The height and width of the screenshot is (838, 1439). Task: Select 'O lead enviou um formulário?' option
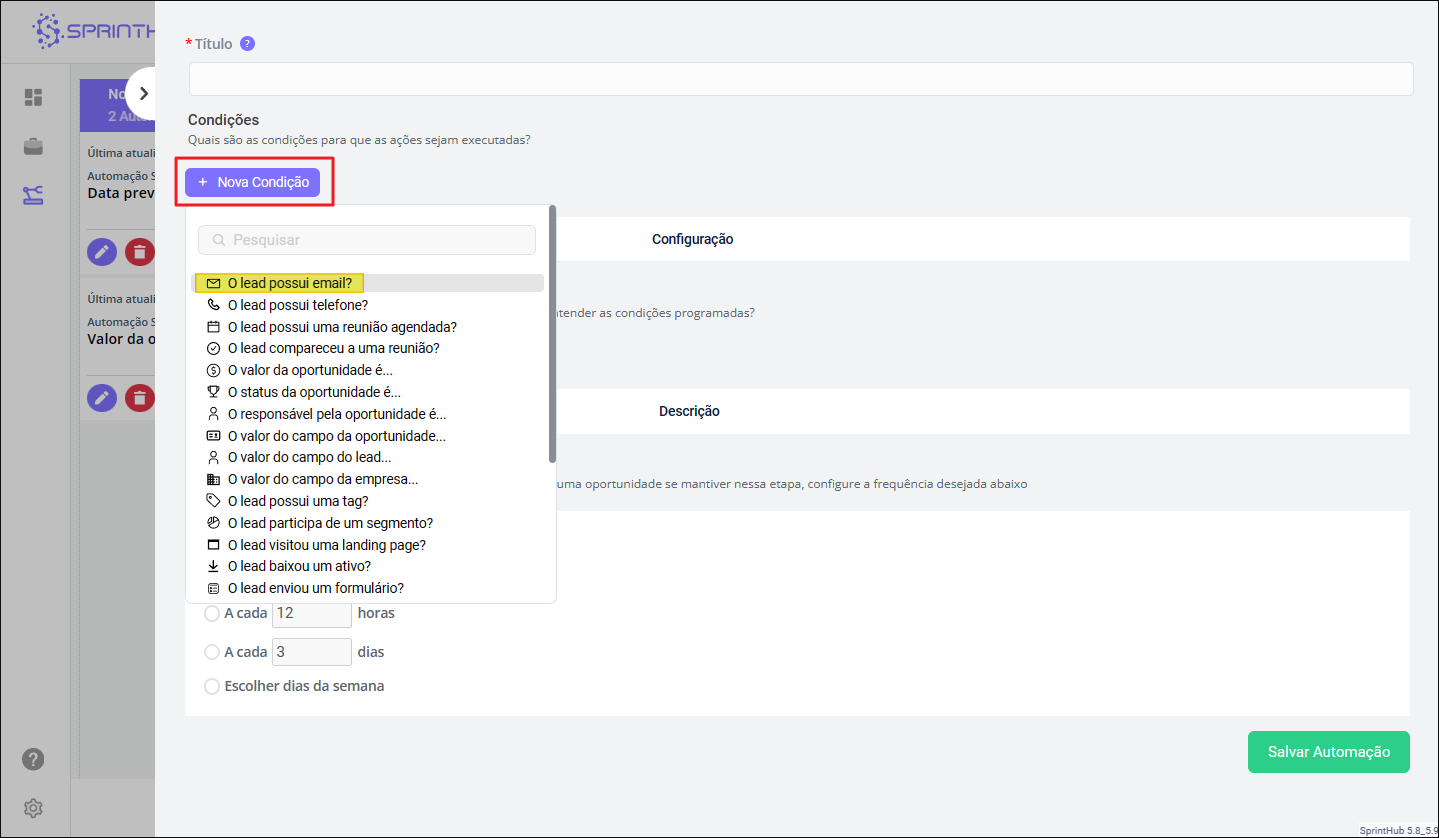tap(315, 588)
